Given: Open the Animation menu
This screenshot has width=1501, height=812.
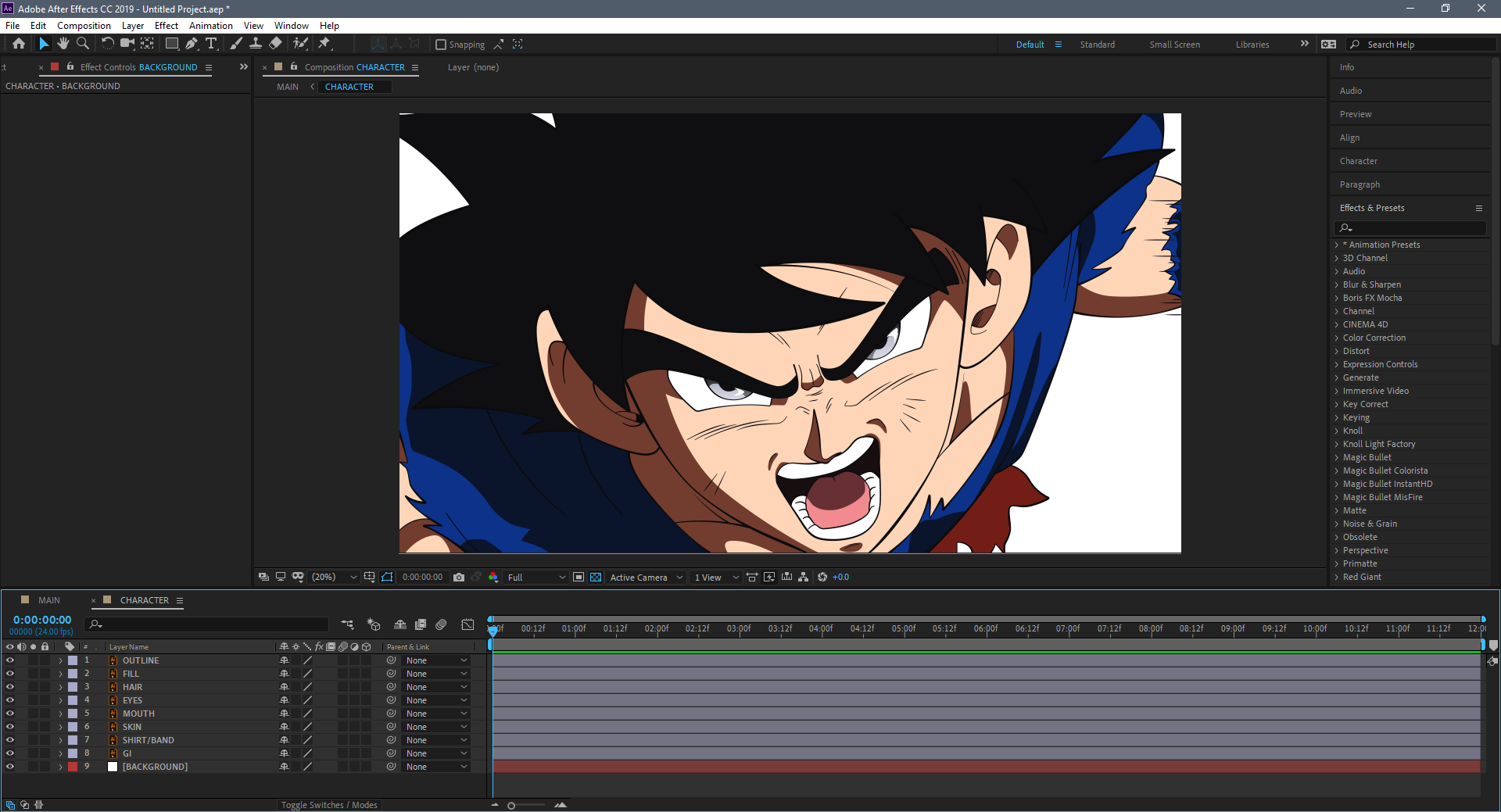Looking at the screenshot, I should (x=210, y=26).
